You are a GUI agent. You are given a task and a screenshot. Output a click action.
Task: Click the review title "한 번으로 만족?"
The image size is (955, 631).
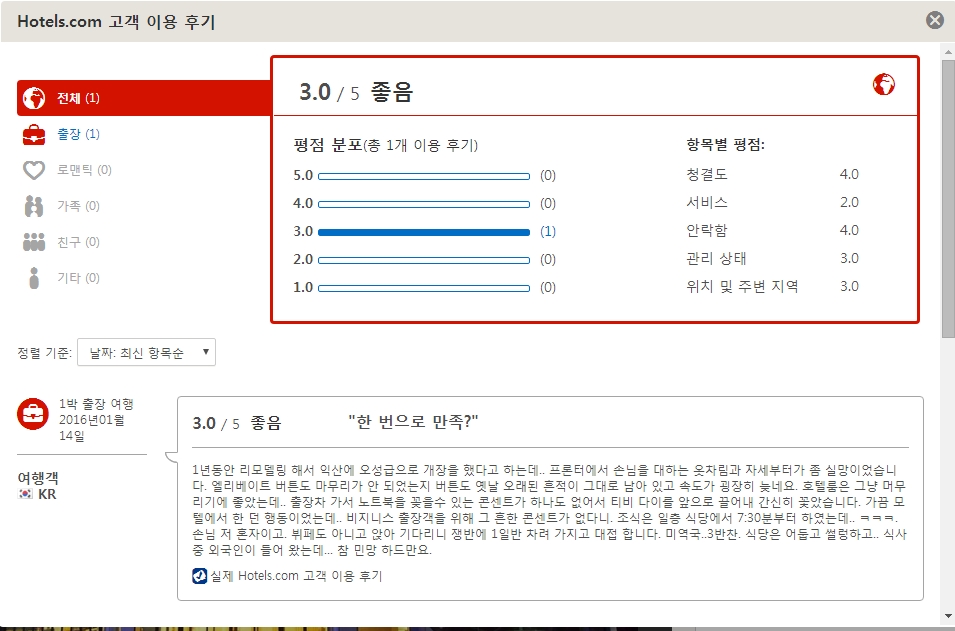click(x=414, y=421)
